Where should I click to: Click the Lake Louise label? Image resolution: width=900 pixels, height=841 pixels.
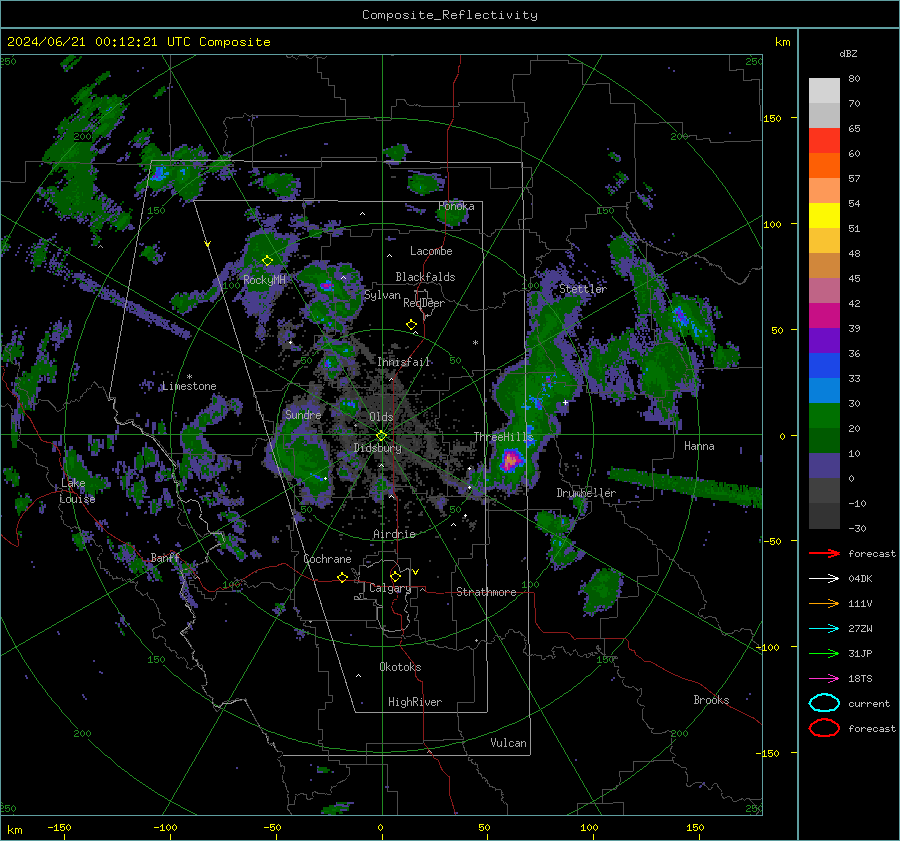(x=77, y=491)
